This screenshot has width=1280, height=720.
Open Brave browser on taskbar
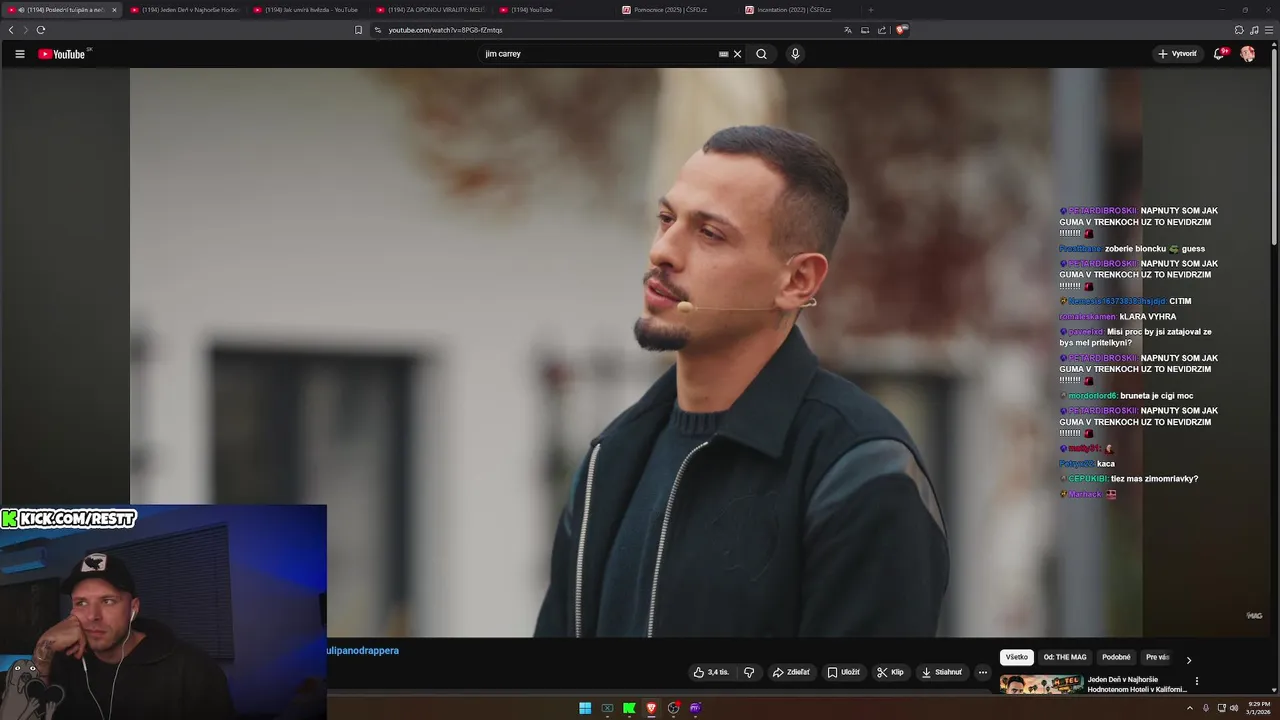pos(651,708)
